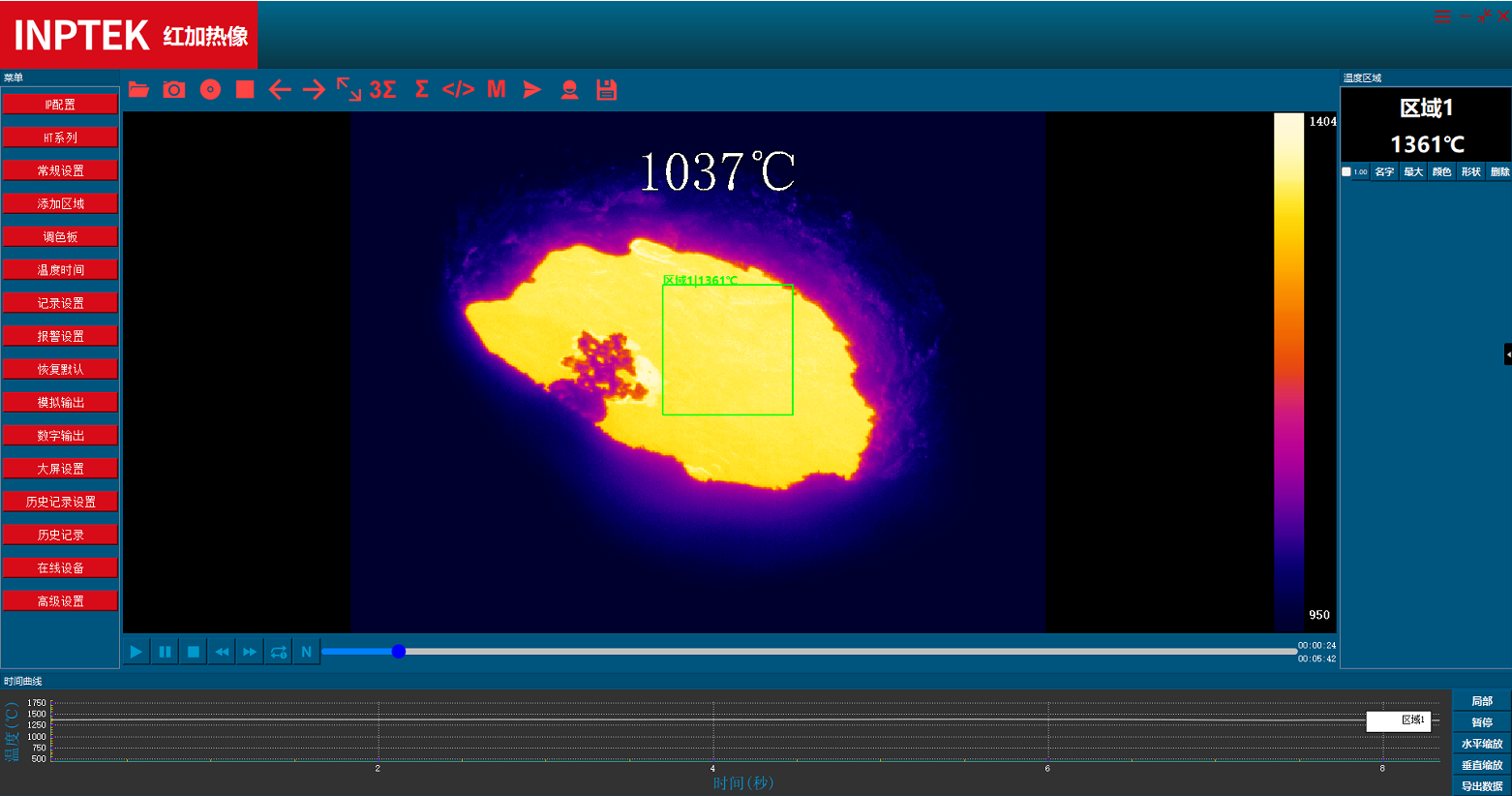The image size is (1512, 796).
Task: Toggle loop playback button
Action: click(279, 652)
